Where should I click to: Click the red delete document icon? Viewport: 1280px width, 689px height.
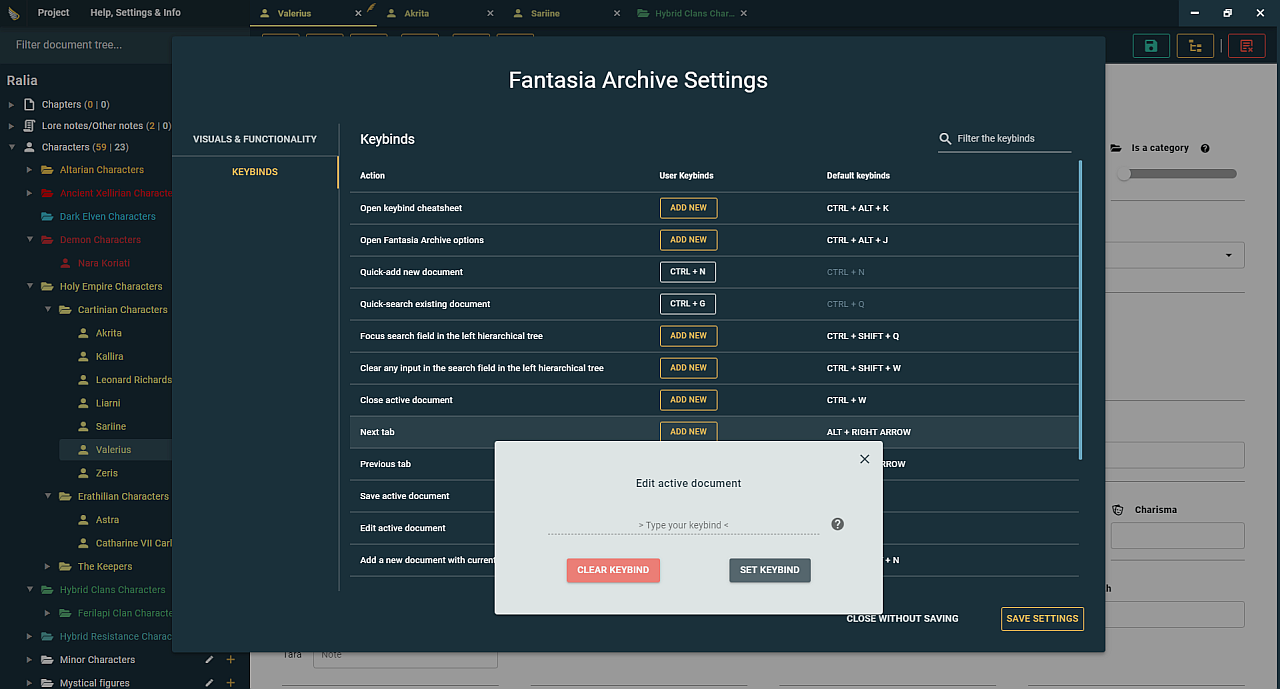coord(1246,46)
